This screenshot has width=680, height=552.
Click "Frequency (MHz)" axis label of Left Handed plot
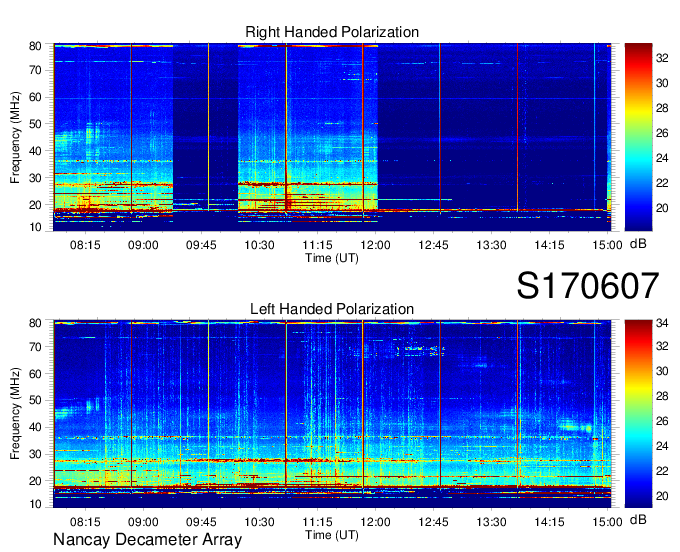click(x=15, y=414)
